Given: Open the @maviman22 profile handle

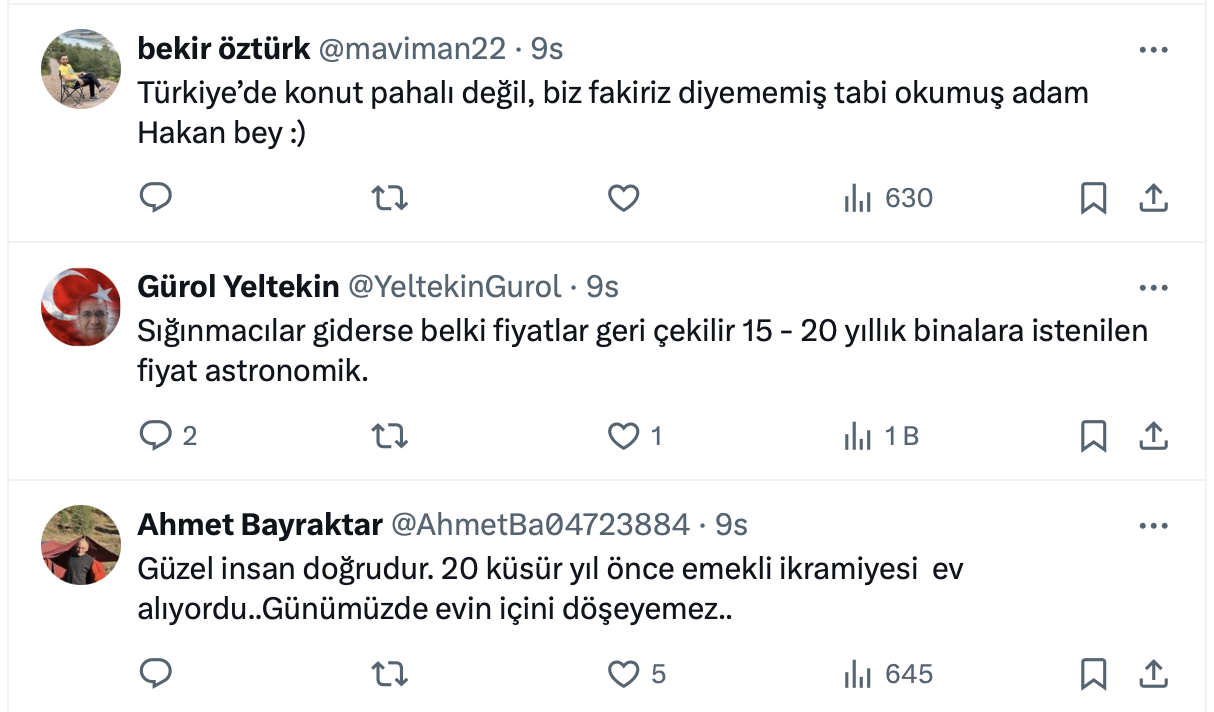Looking at the screenshot, I should 412,49.
